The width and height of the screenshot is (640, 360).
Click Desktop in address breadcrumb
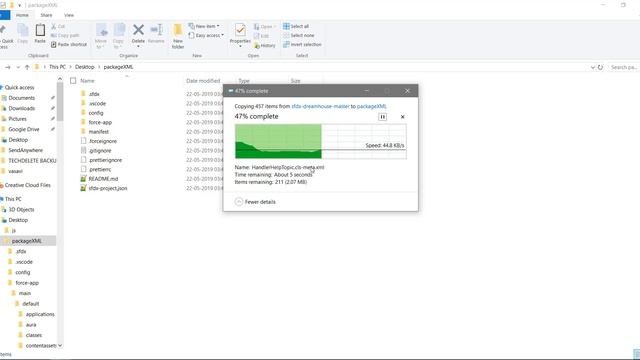click(84, 67)
